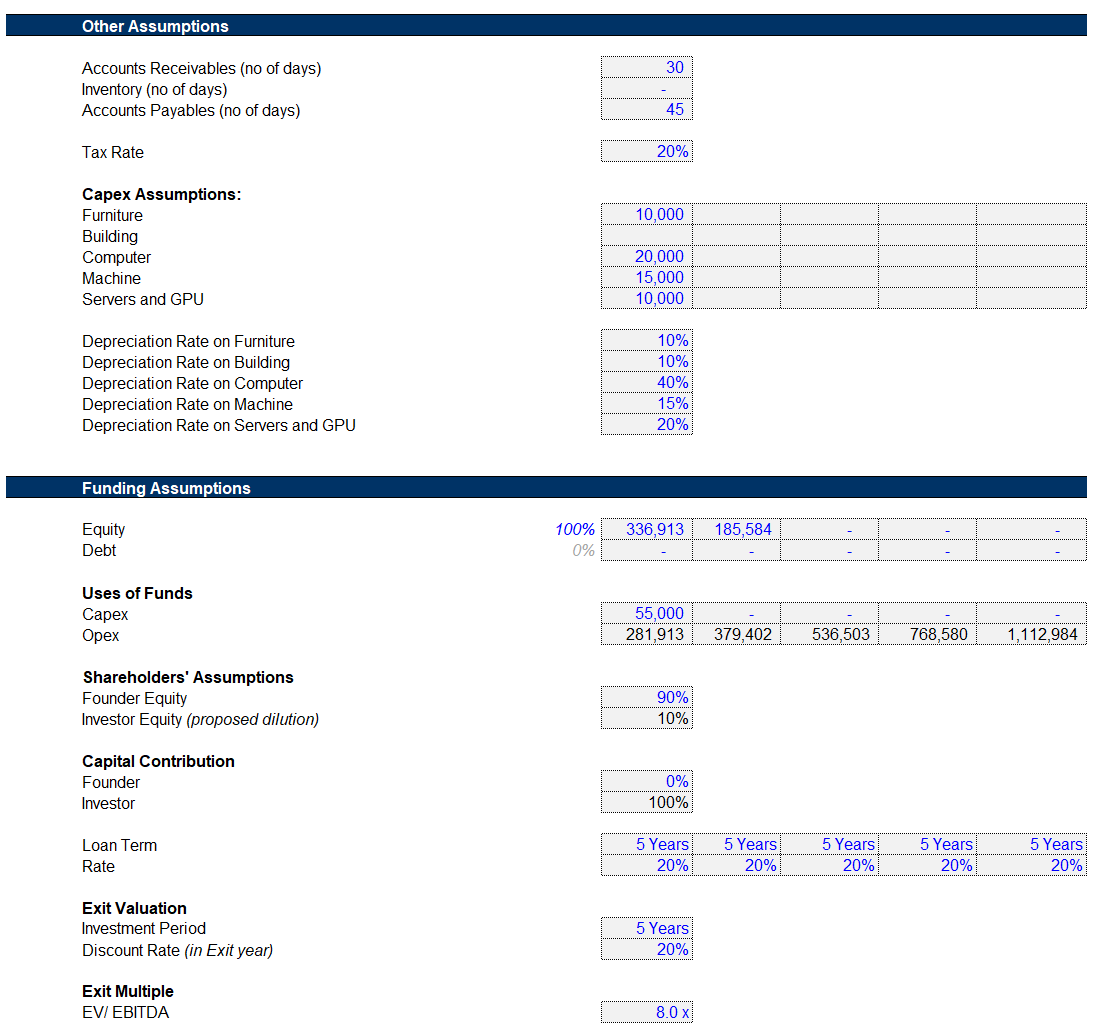Click the Capex uses of funds 55,000
Screen dimensions: 1114x1033
pos(646,614)
